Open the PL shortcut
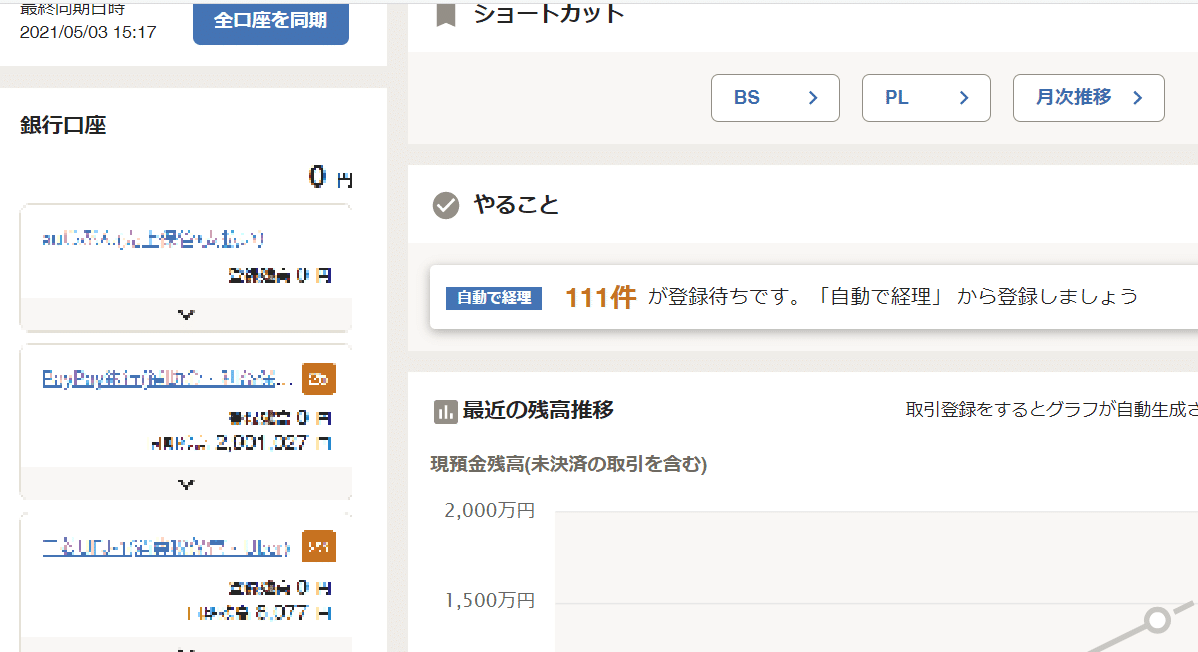This screenshot has width=1198, height=652. click(926, 98)
